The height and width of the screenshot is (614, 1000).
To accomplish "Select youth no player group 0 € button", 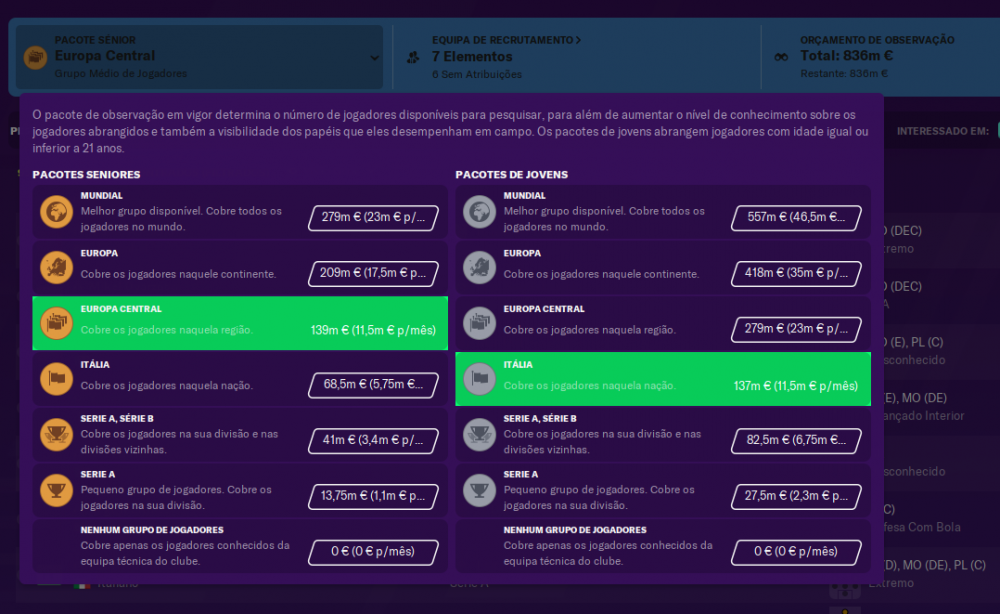I will click(796, 552).
